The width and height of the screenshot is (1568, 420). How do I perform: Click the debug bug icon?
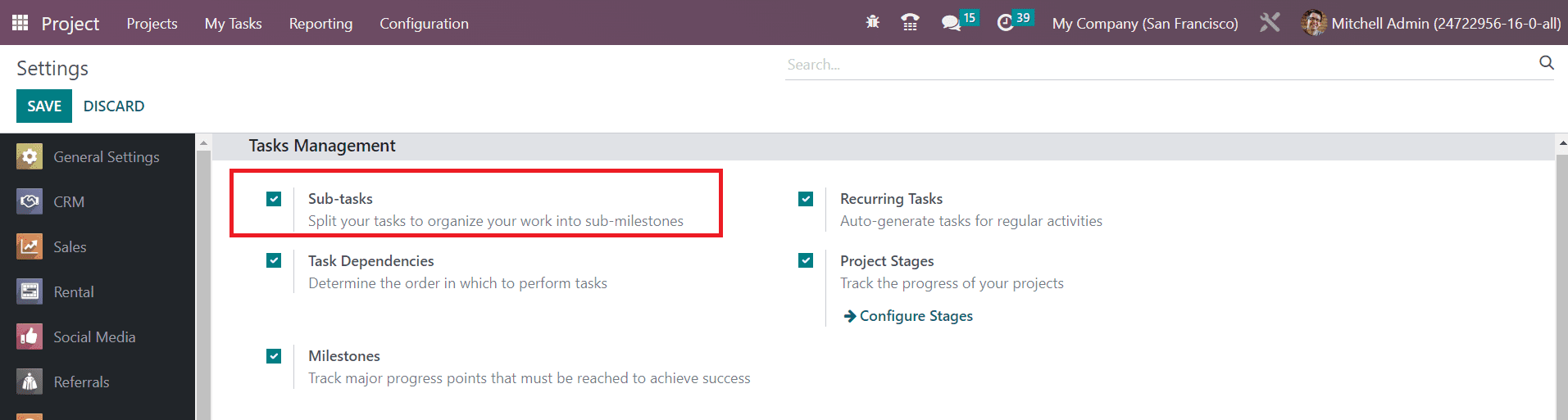873,22
